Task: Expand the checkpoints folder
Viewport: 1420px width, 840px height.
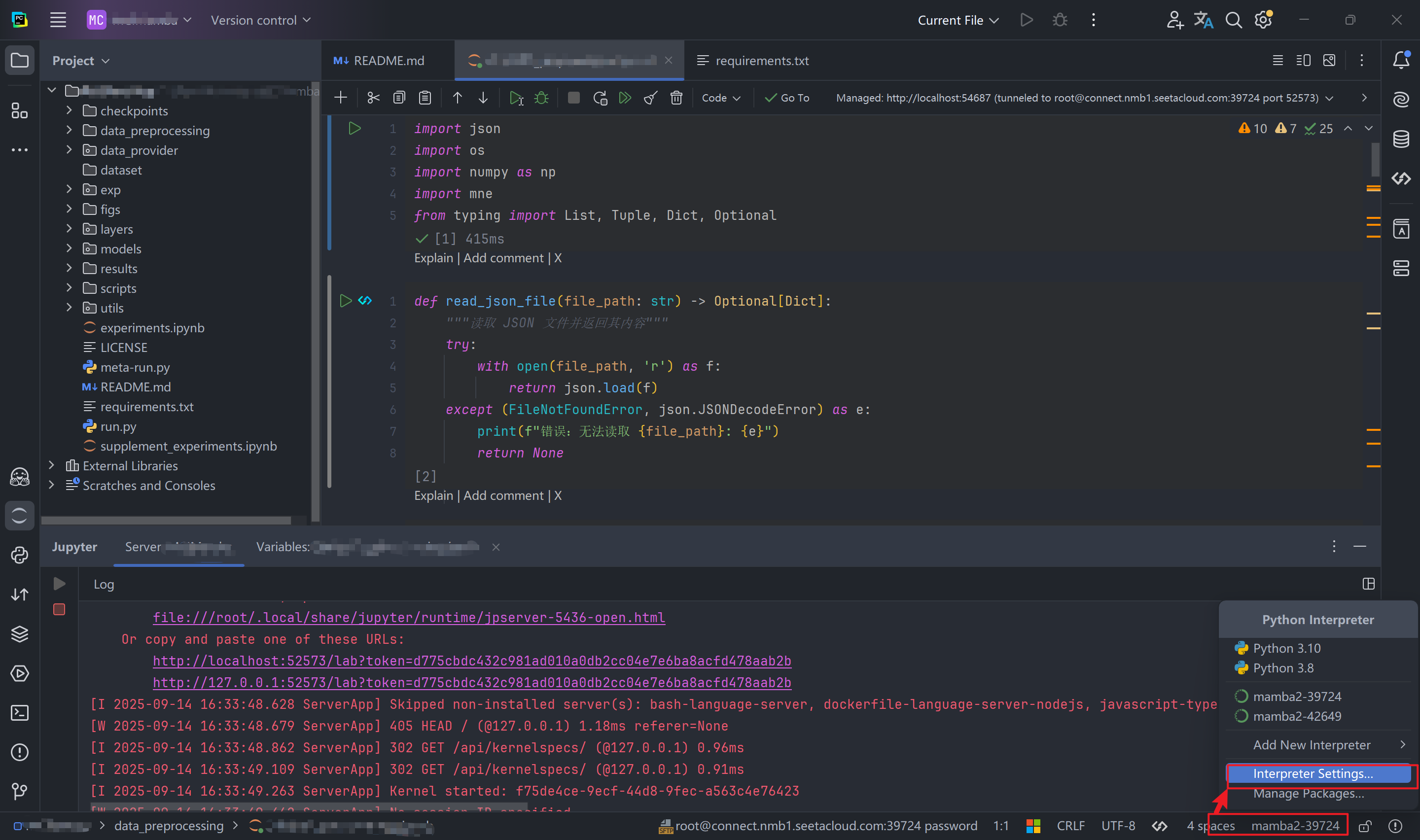Action: [x=69, y=110]
